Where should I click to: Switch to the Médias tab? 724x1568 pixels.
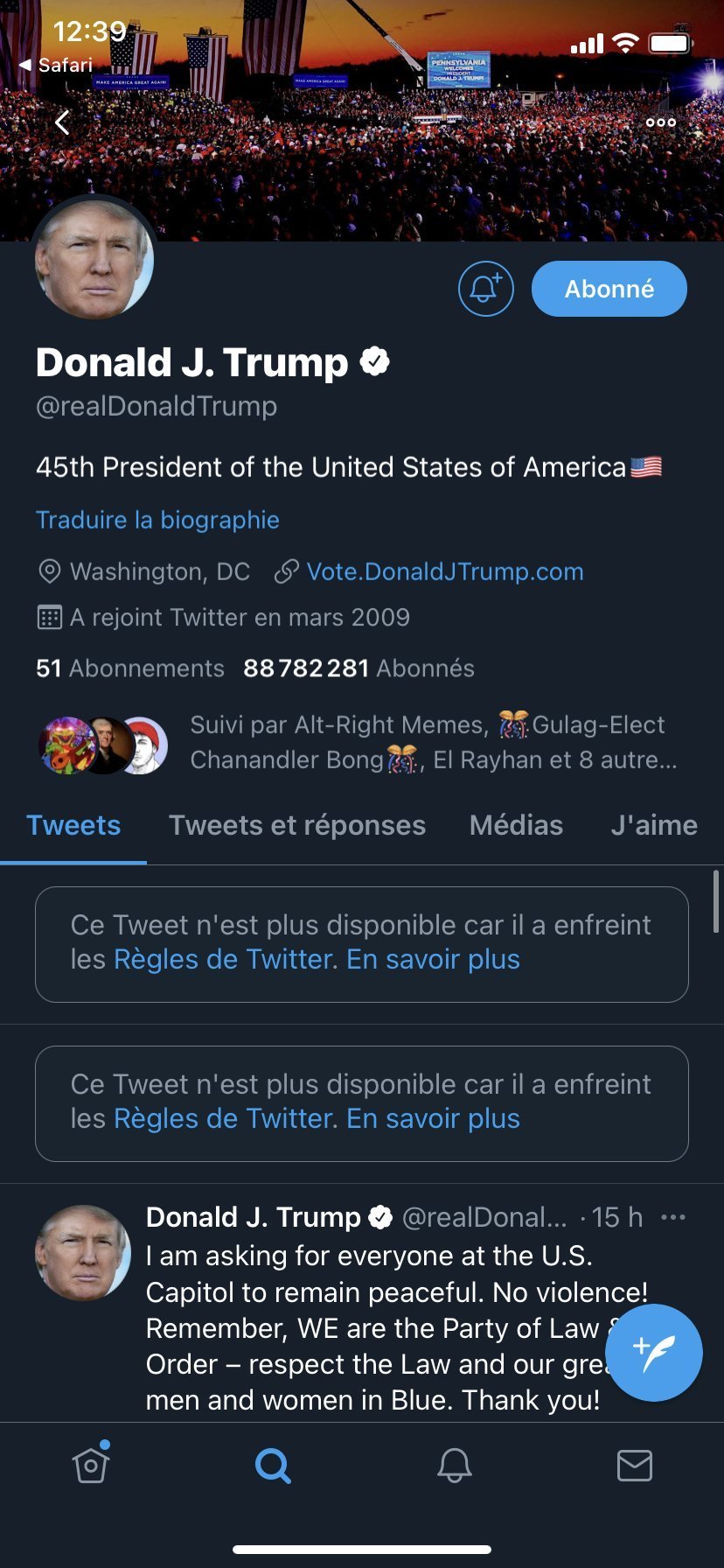[516, 825]
